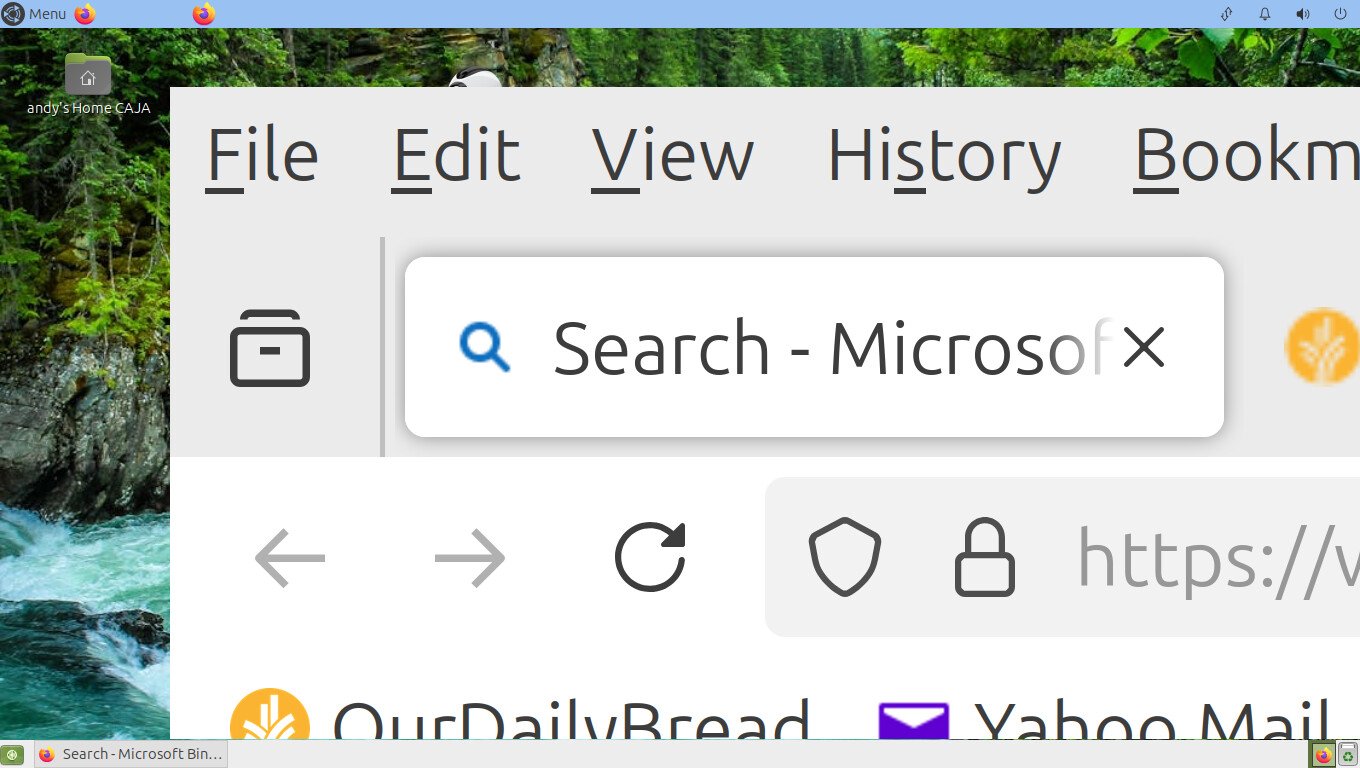Click the volume icon in system tray
The height and width of the screenshot is (768, 1360).
pyautogui.click(x=1303, y=14)
